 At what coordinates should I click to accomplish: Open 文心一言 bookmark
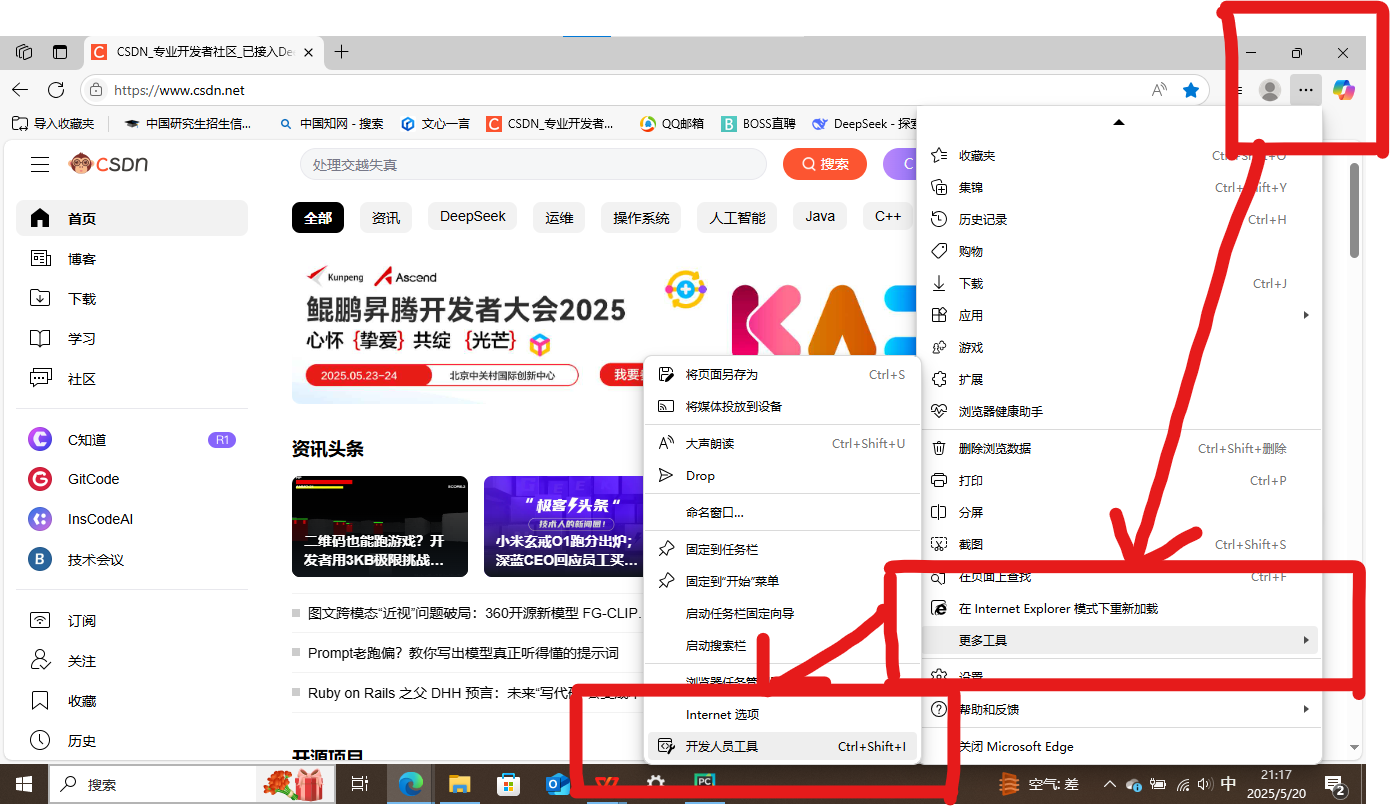(x=435, y=124)
